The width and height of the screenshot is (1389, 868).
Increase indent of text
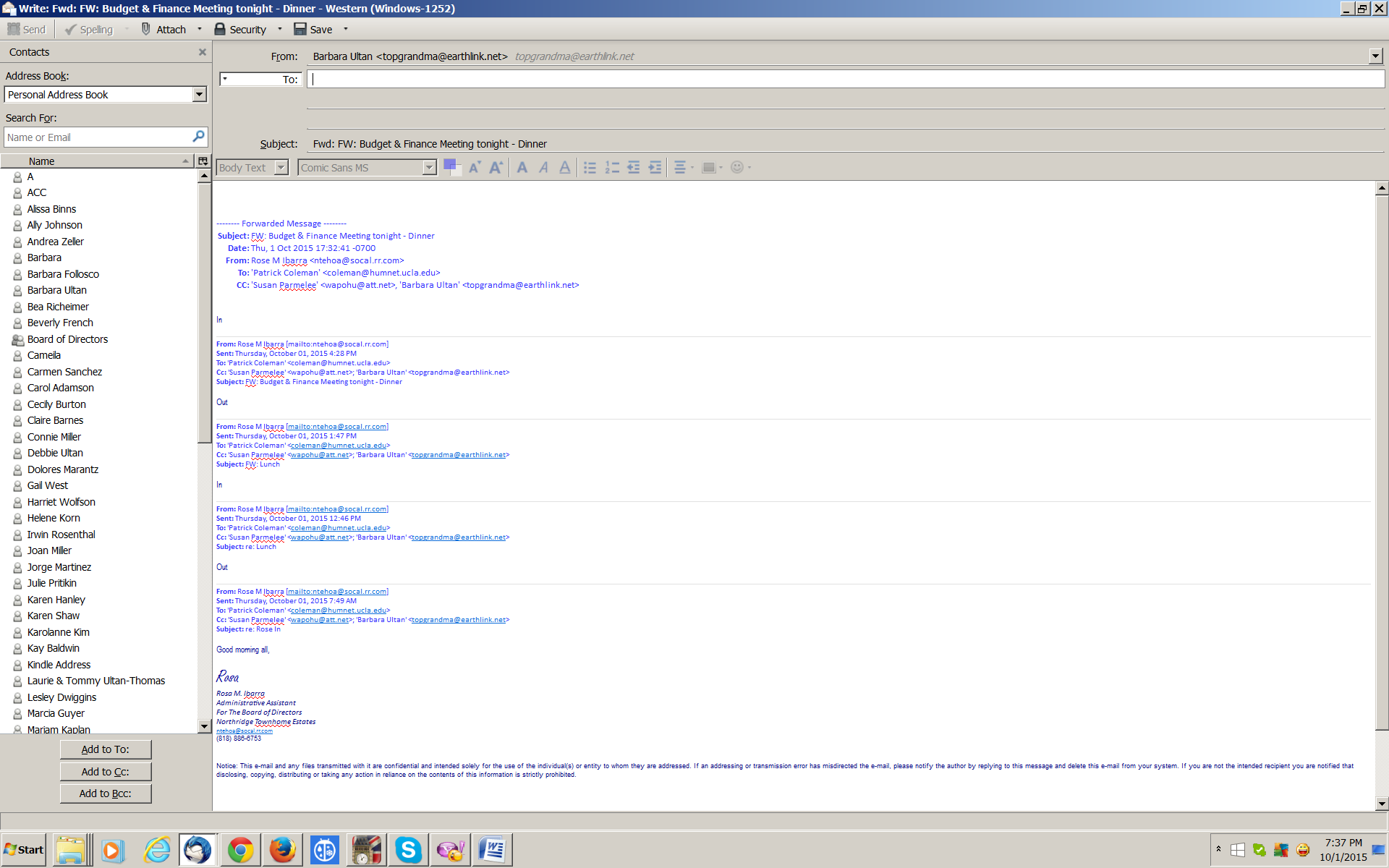click(x=655, y=168)
